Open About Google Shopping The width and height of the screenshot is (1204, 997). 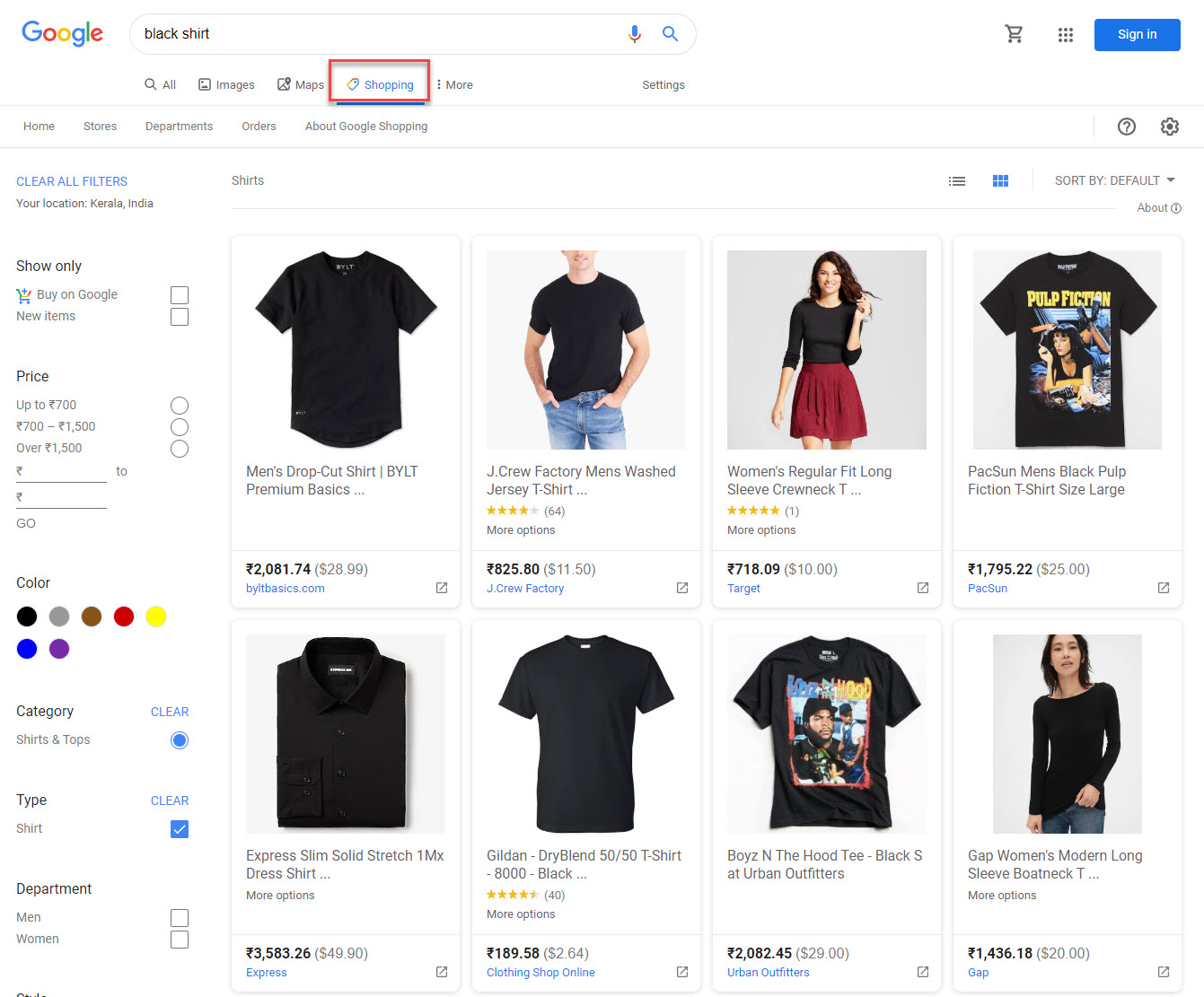pyautogui.click(x=366, y=127)
